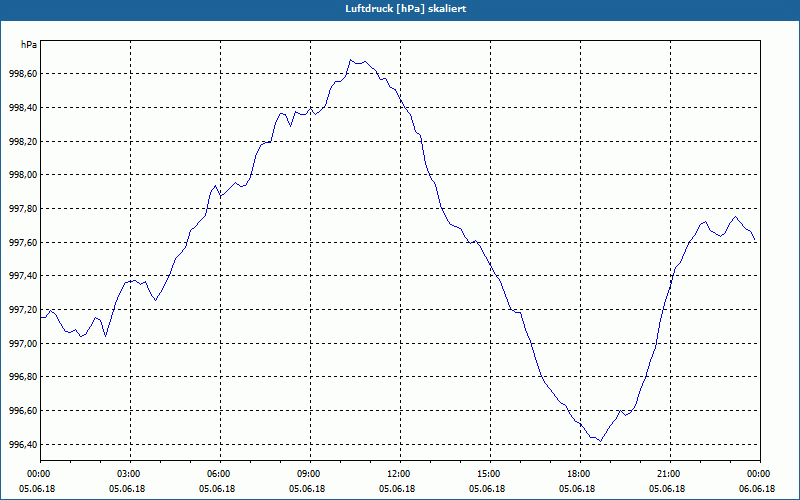The height and width of the screenshot is (500, 800).
Task: Click the 18:00 time axis label
Action: (580, 474)
